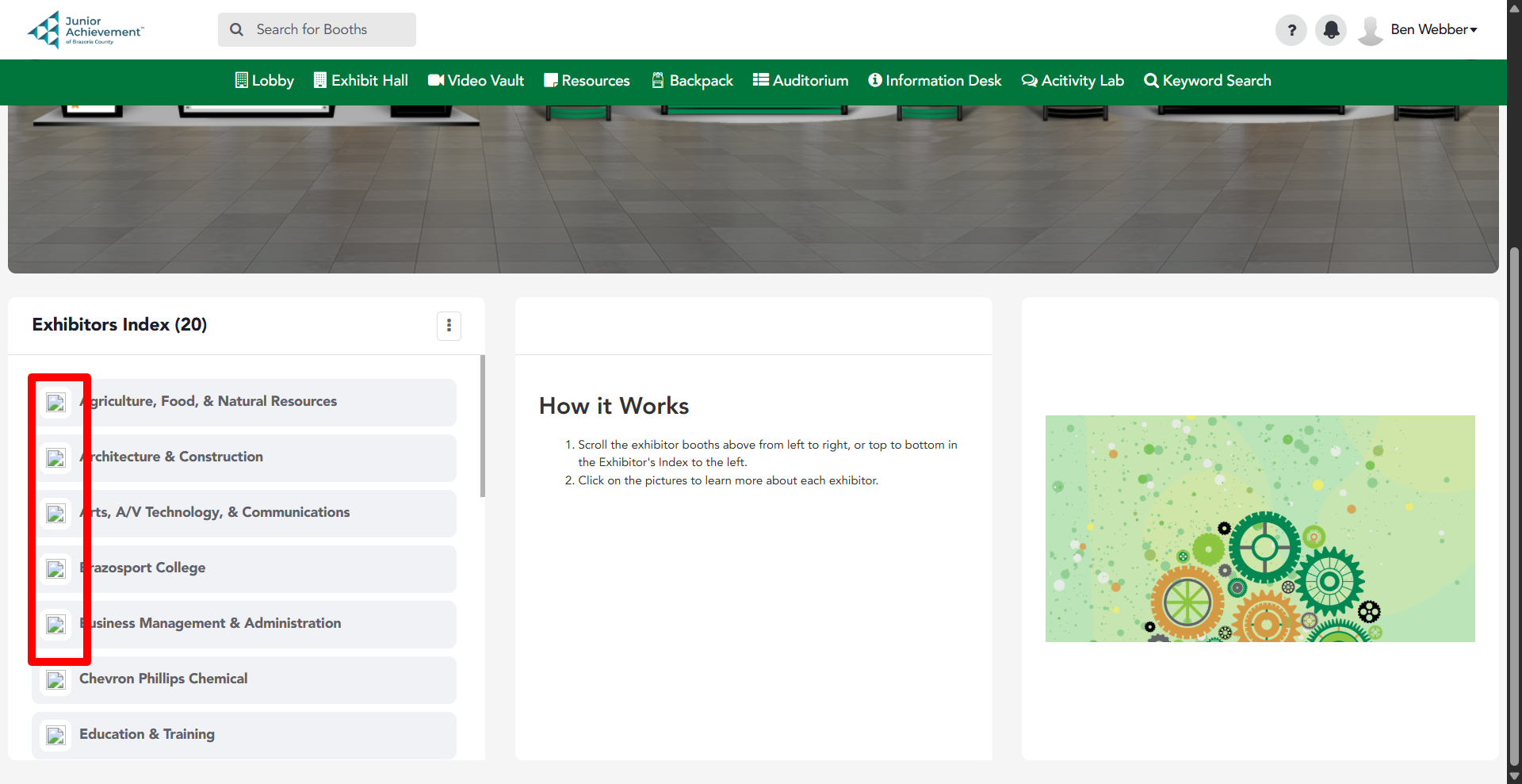Image resolution: width=1522 pixels, height=784 pixels.
Task: Open the Exhibit Hall menu item
Action: (x=361, y=81)
